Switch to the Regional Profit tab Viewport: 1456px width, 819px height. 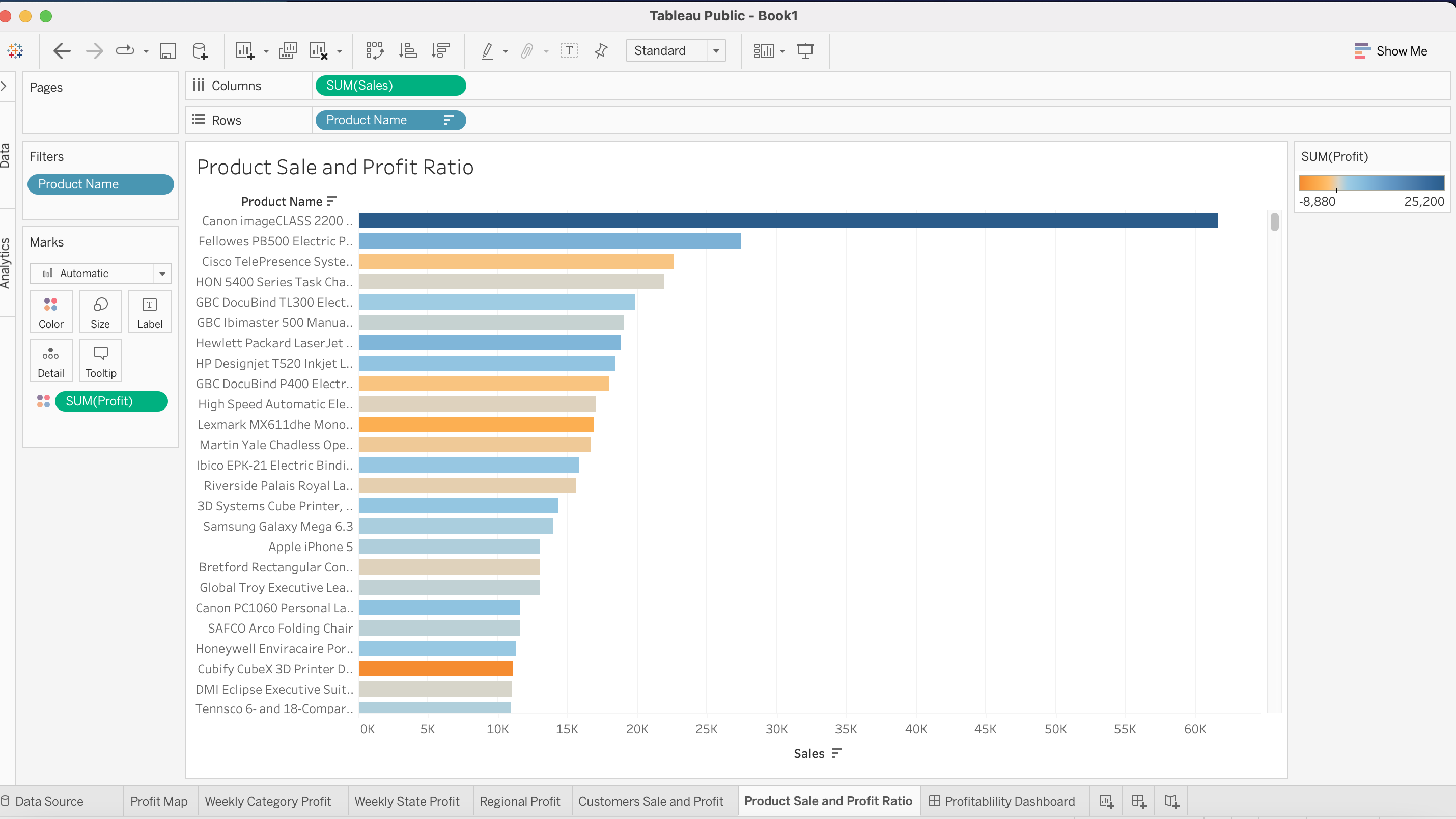tap(520, 801)
